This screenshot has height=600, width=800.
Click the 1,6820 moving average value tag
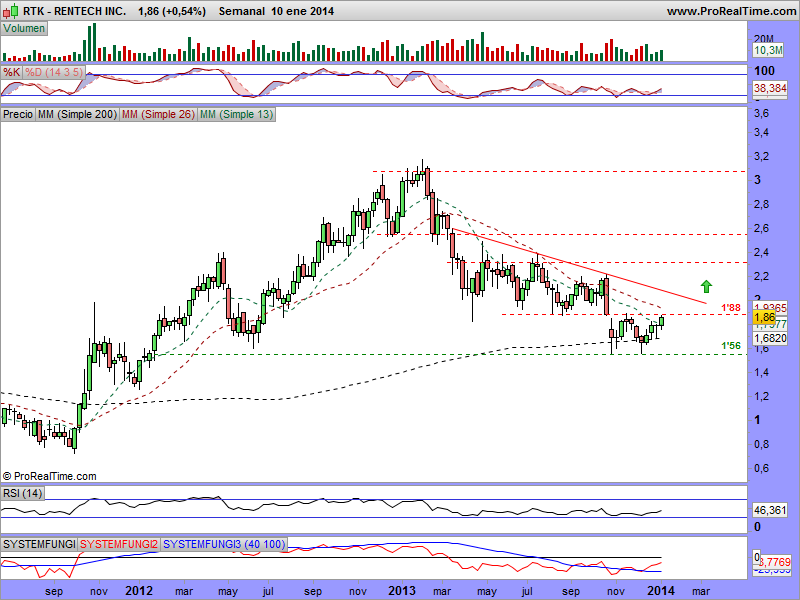point(770,338)
